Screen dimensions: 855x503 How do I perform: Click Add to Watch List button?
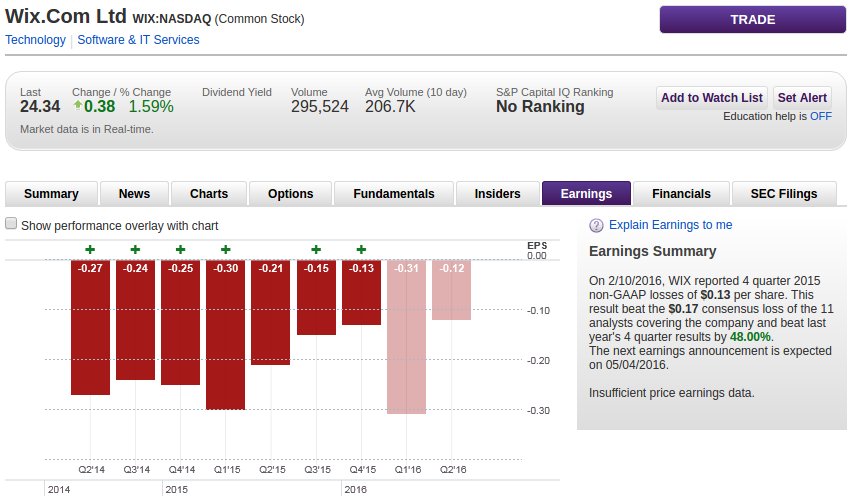pos(712,98)
